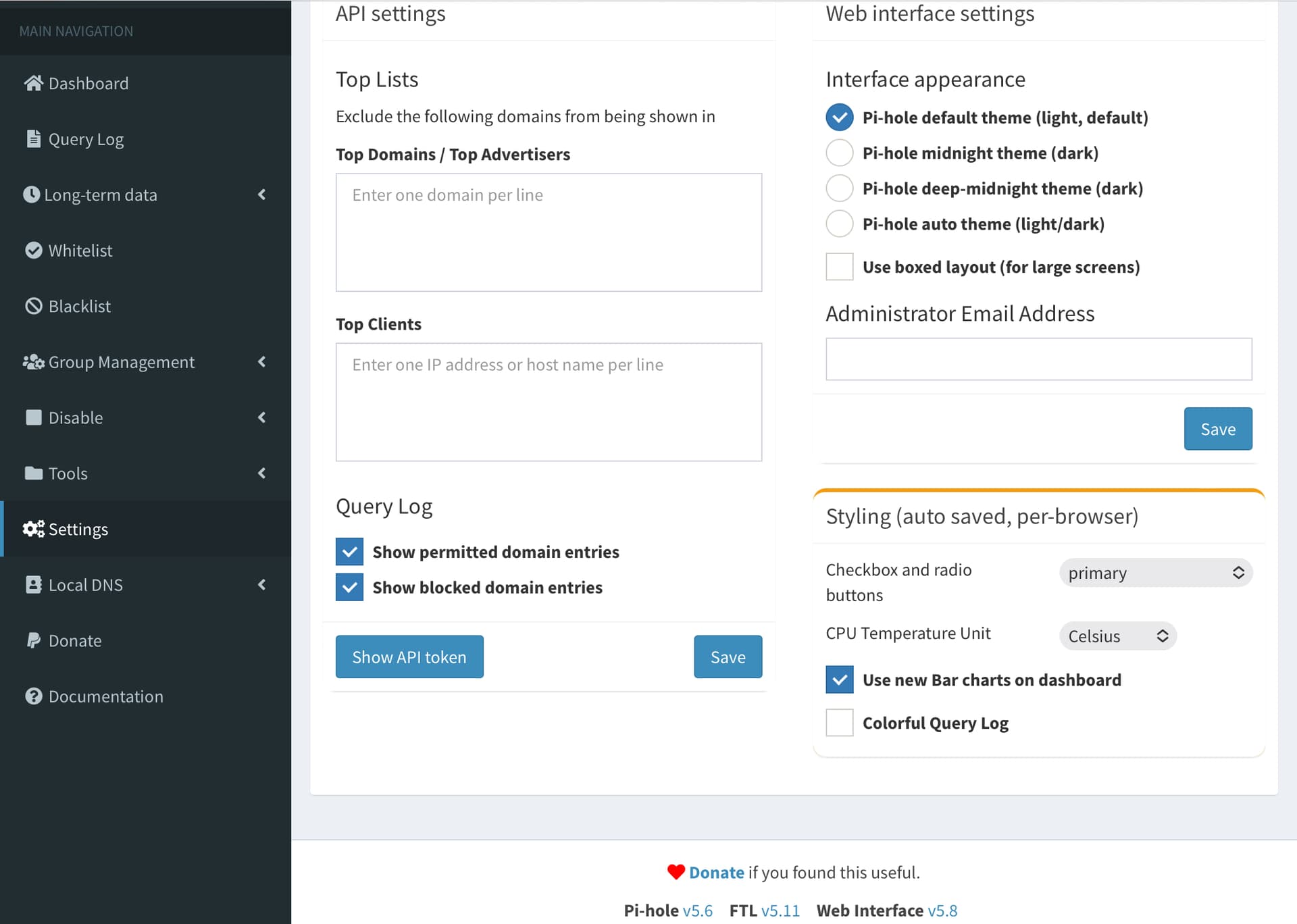Click the Blacklist ban icon

[33, 306]
